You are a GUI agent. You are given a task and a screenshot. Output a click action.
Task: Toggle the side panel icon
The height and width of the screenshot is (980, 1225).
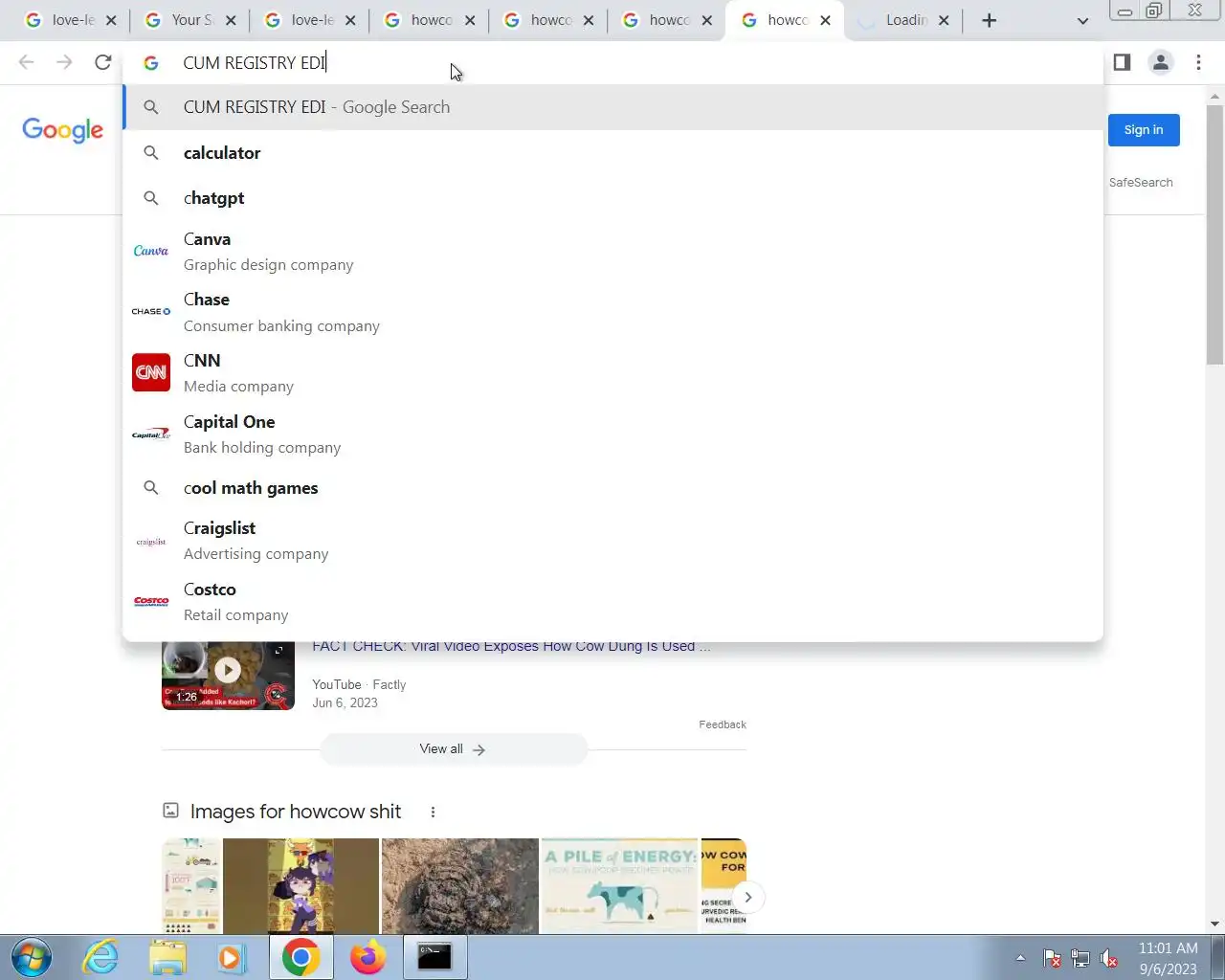pos(1122,62)
